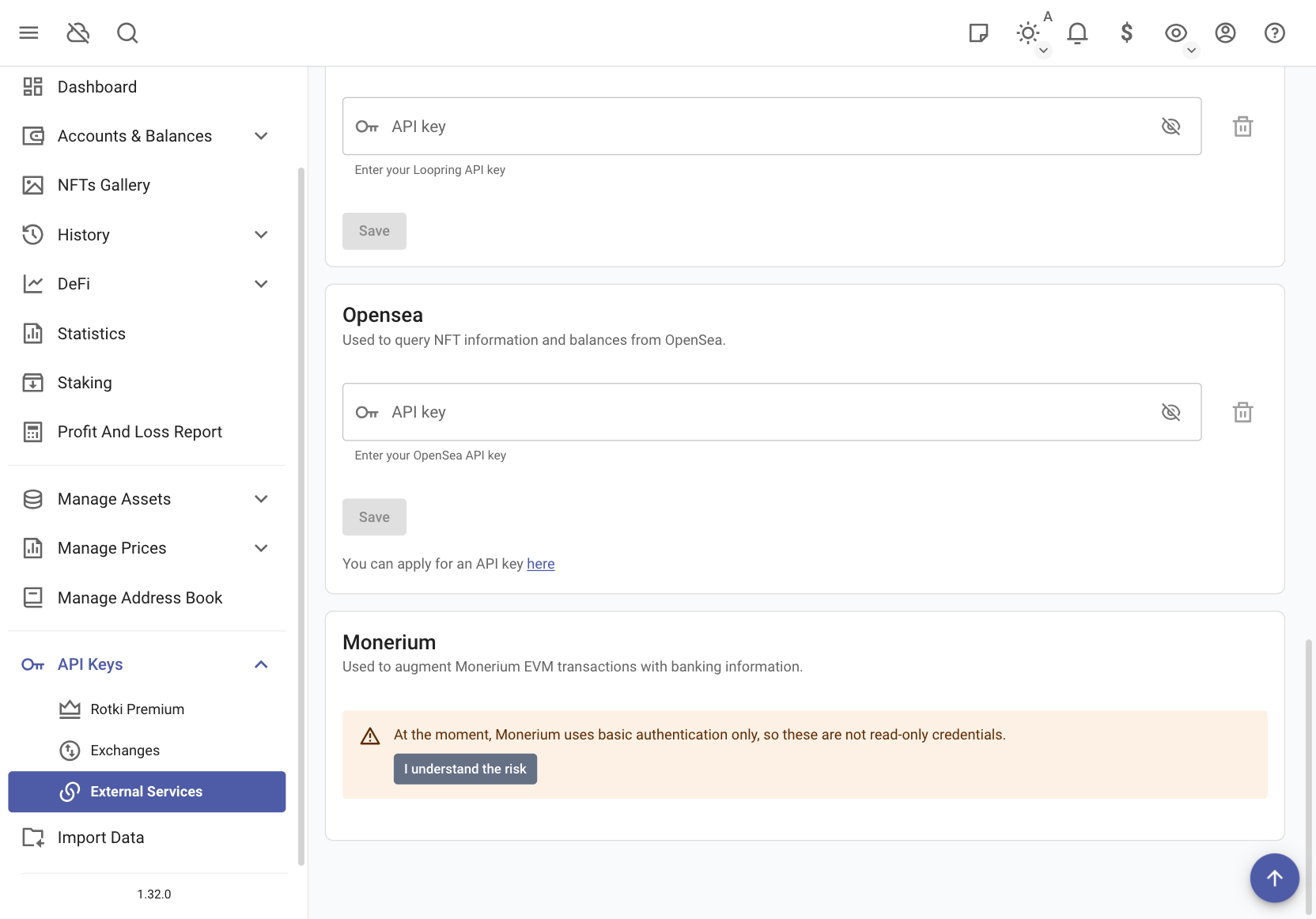
Task: Click the Statistics bar chart icon
Action: tap(33, 334)
